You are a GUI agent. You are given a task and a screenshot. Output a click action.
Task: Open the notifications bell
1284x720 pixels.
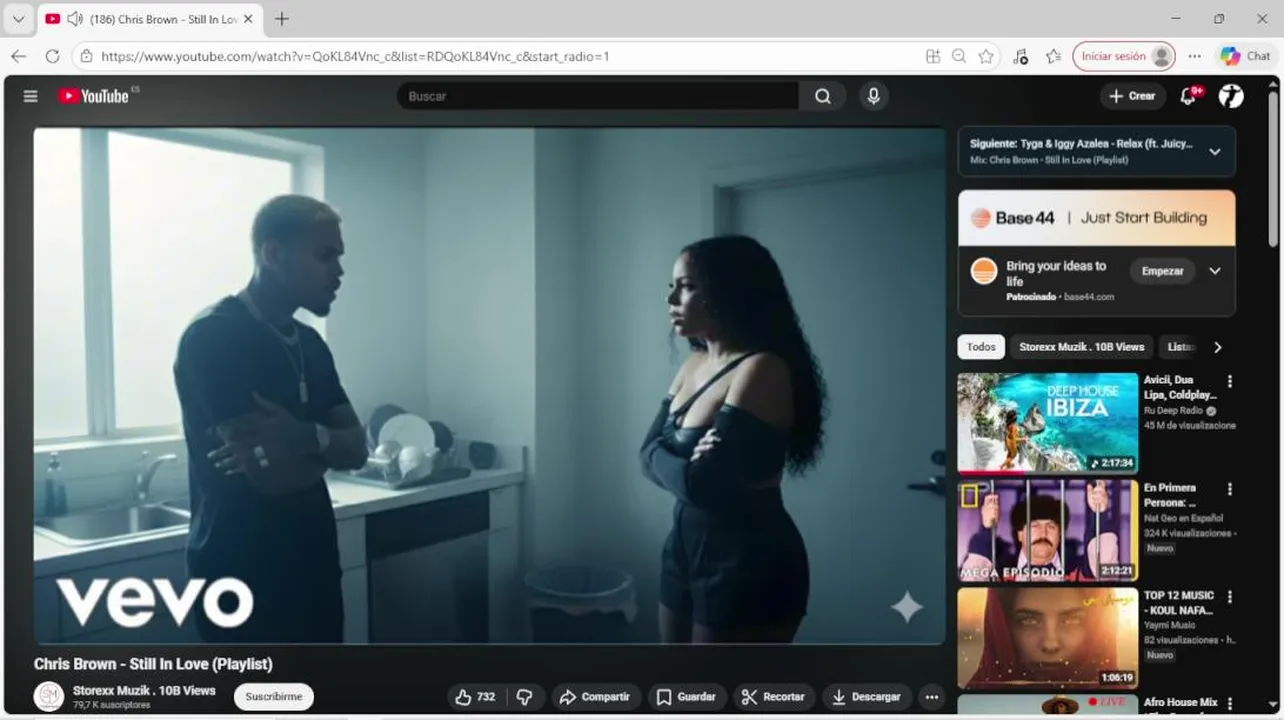coord(1189,96)
